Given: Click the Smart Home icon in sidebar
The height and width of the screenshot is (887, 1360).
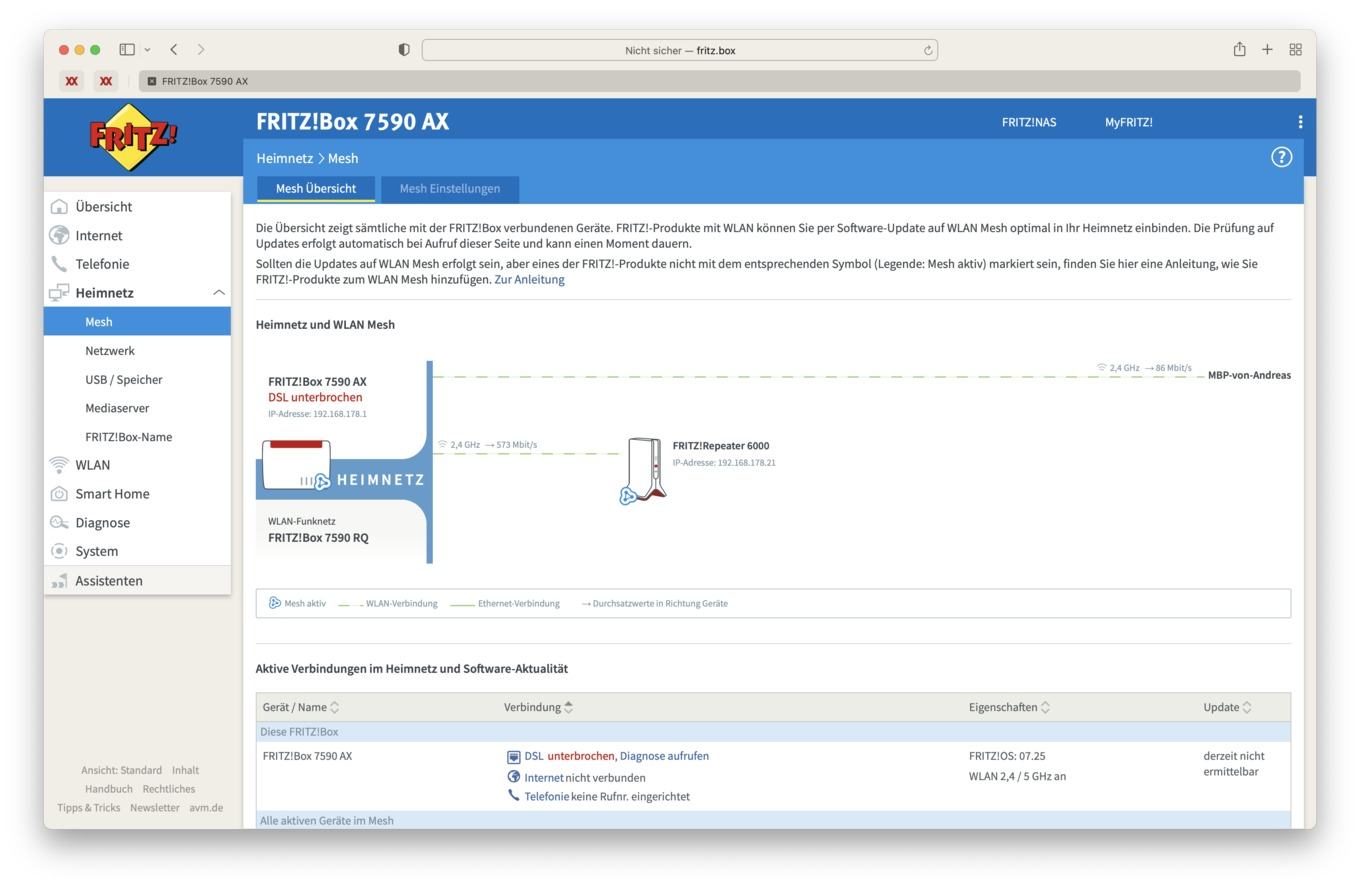Looking at the screenshot, I should [x=59, y=494].
